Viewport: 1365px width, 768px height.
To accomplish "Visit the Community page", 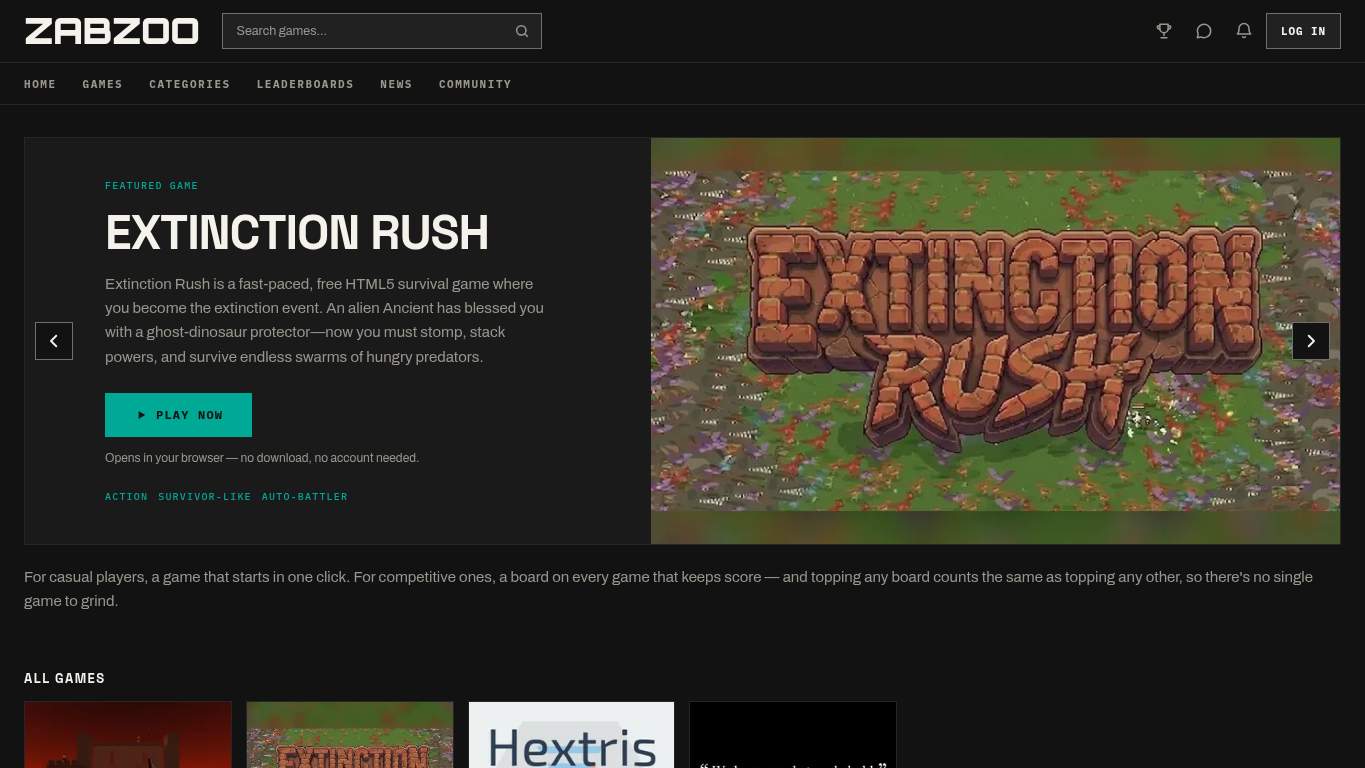I will click(x=475, y=84).
